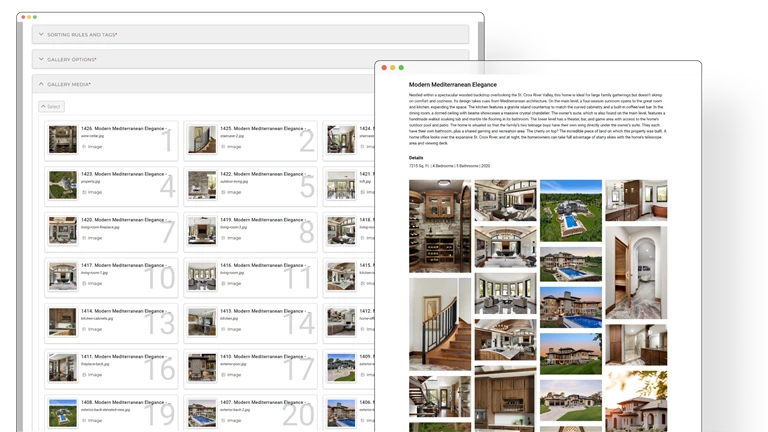The height and width of the screenshot is (432, 768).
Task: Click the Details label in gallery page
Action: [416, 158]
